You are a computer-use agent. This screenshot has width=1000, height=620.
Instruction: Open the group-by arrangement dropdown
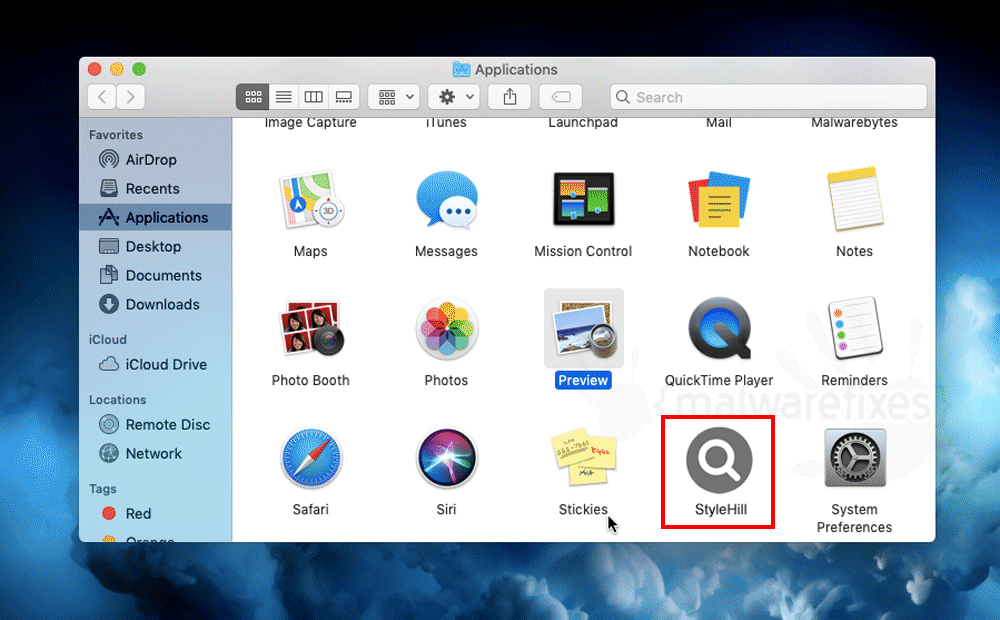point(393,97)
